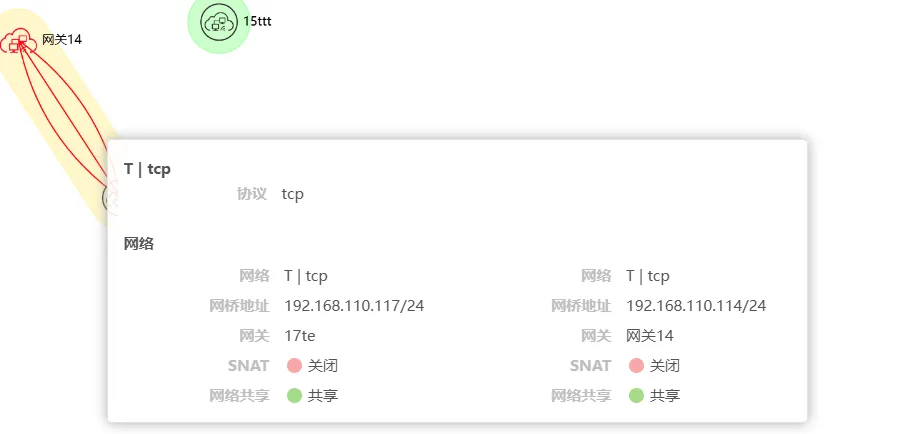The width and height of the screenshot is (898, 434).
Task: Click the red SNAT status dot for 网关14
Action: click(636, 365)
